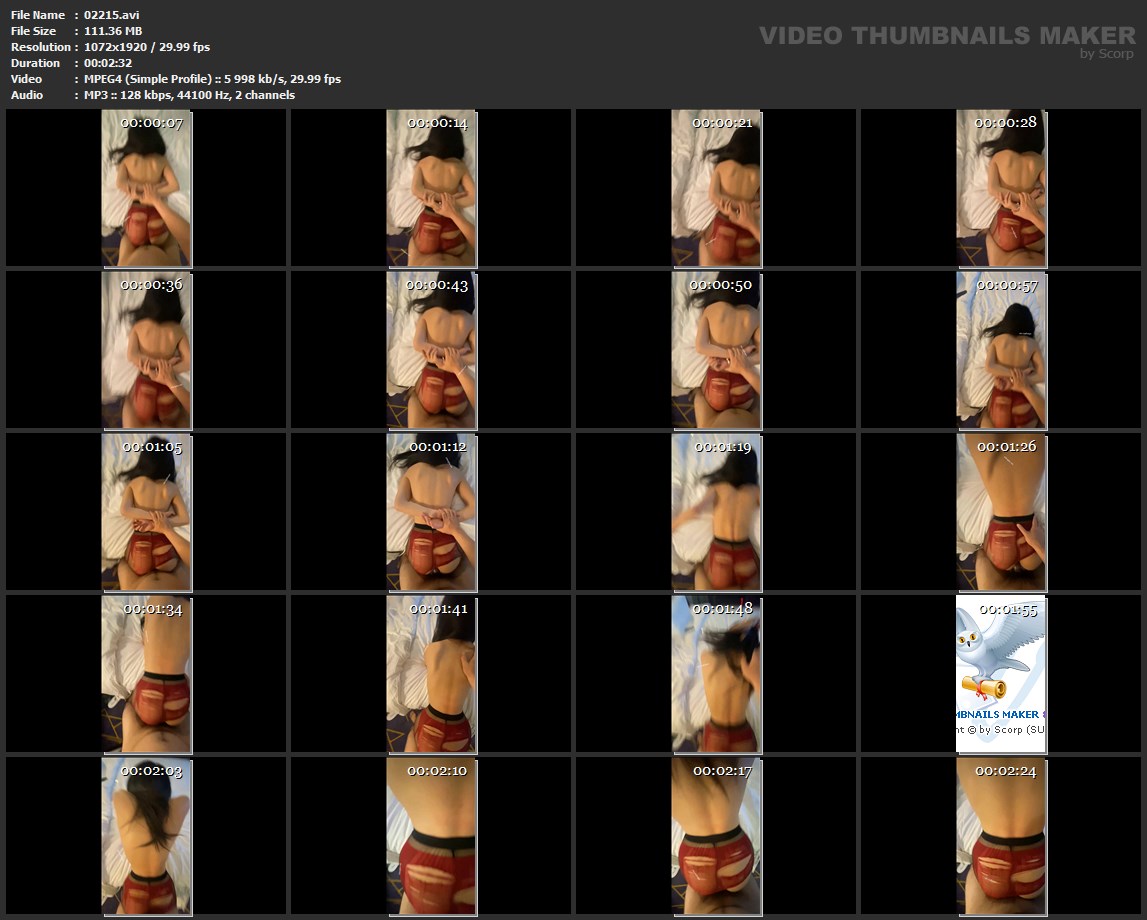Open the frame at 00:00:57

click(x=1001, y=350)
